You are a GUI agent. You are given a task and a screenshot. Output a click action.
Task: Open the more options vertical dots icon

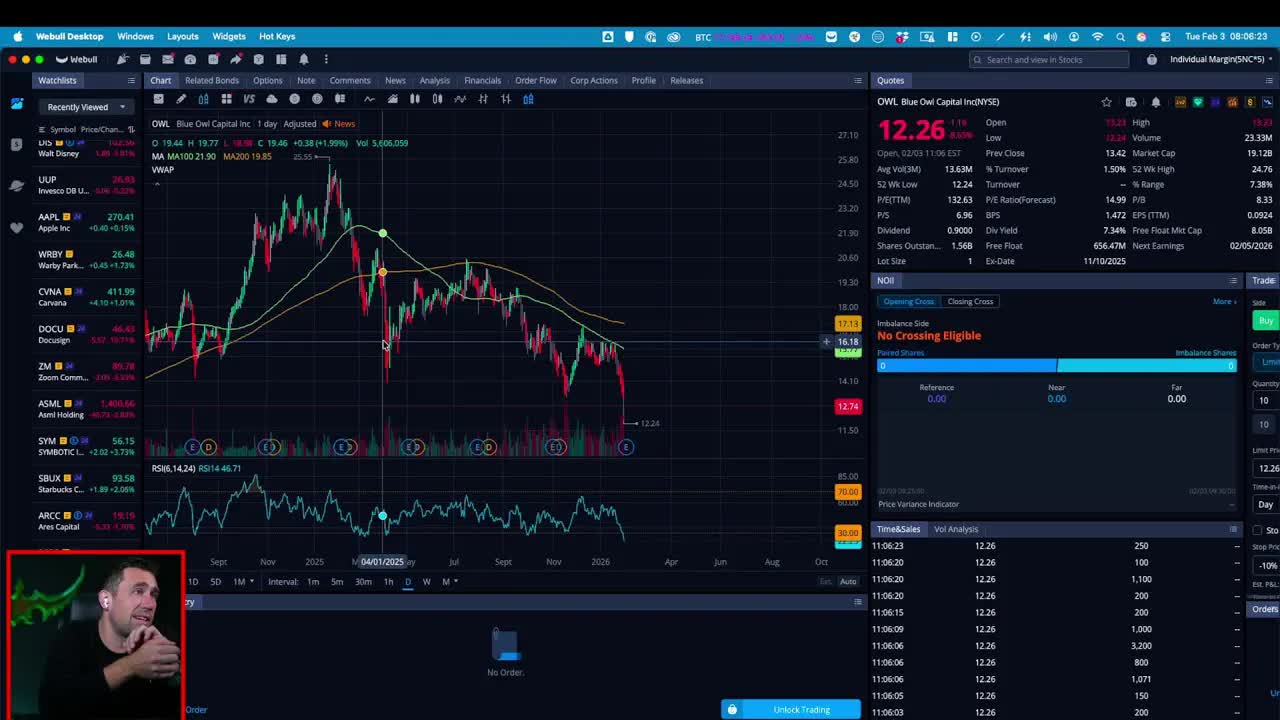(326, 59)
